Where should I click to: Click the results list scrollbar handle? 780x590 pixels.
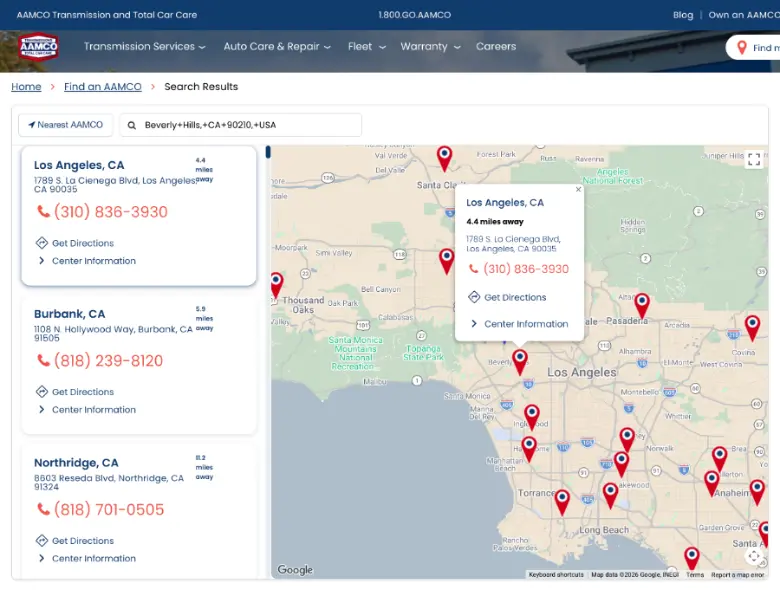(268, 152)
